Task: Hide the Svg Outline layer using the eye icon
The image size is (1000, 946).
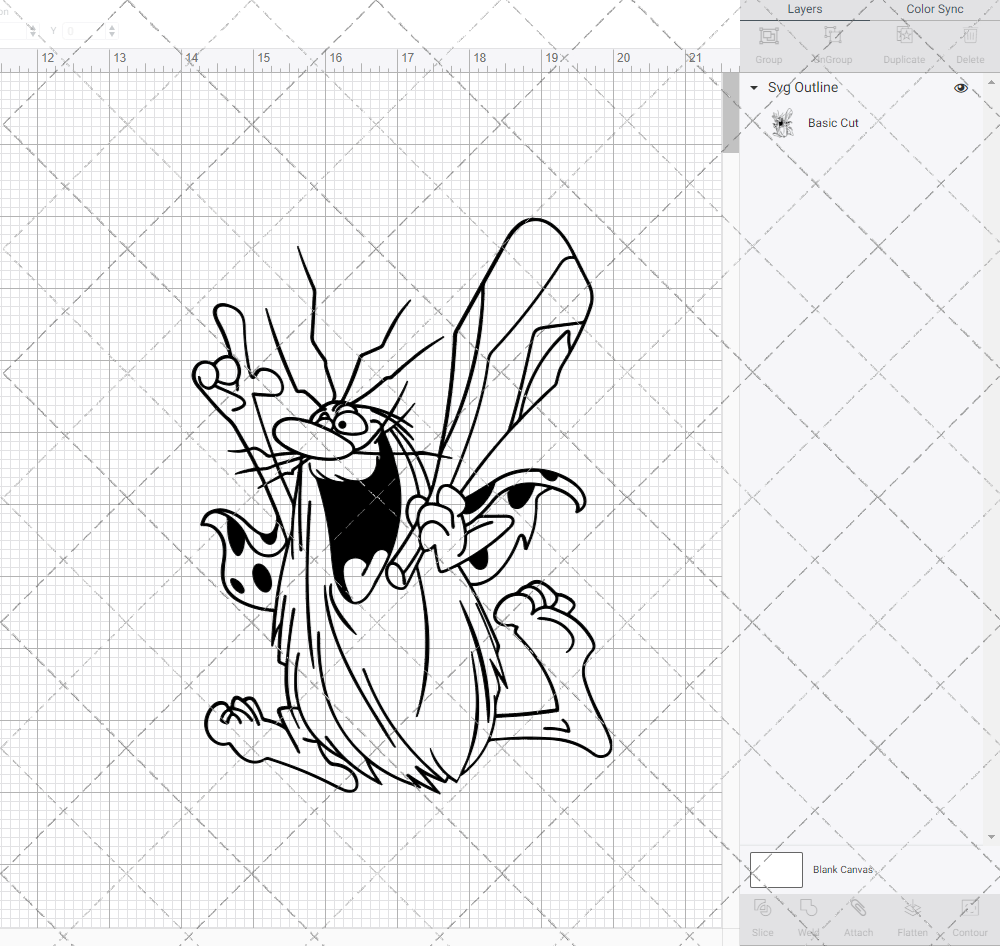Action: pyautogui.click(x=961, y=88)
